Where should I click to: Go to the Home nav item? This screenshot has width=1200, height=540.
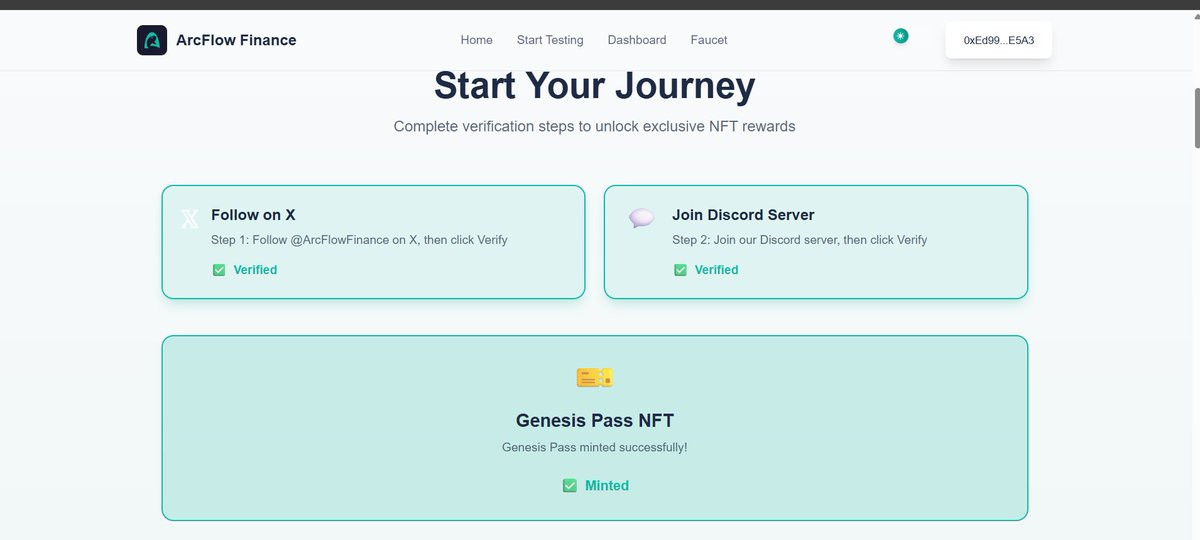[x=476, y=40]
